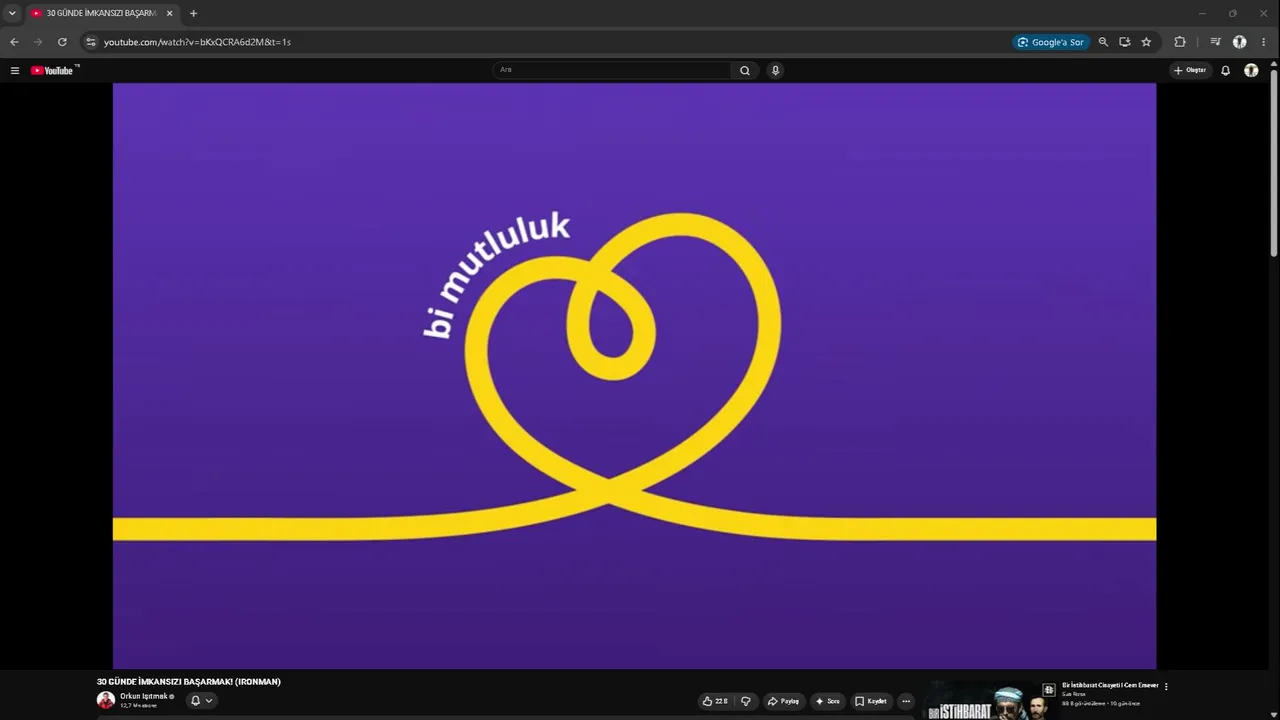Open the YouTube guide hamburger menu

[x=15, y=70]
